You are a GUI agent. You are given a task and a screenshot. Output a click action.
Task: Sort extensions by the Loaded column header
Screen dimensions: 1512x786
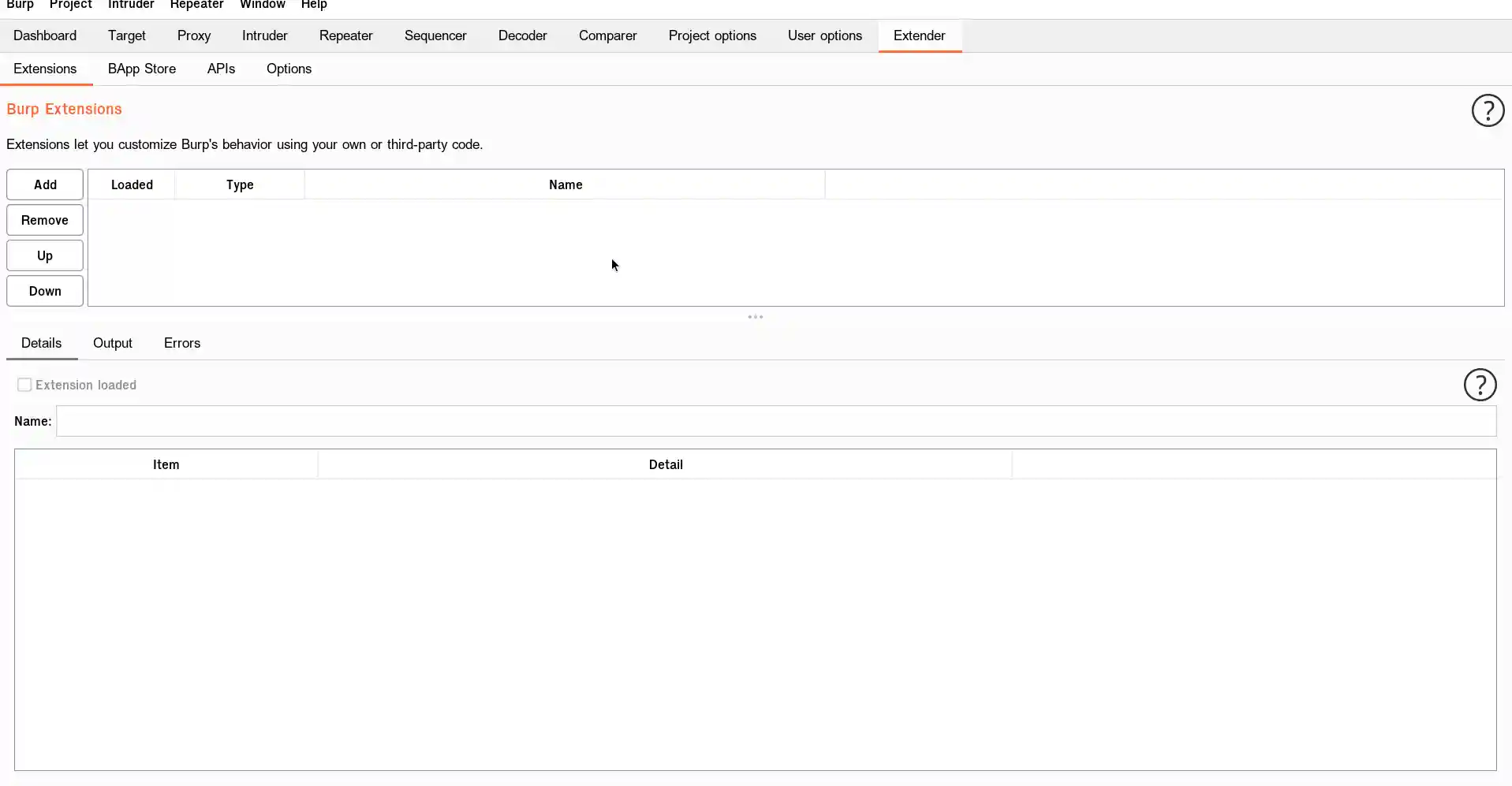[x=132, y=184]
